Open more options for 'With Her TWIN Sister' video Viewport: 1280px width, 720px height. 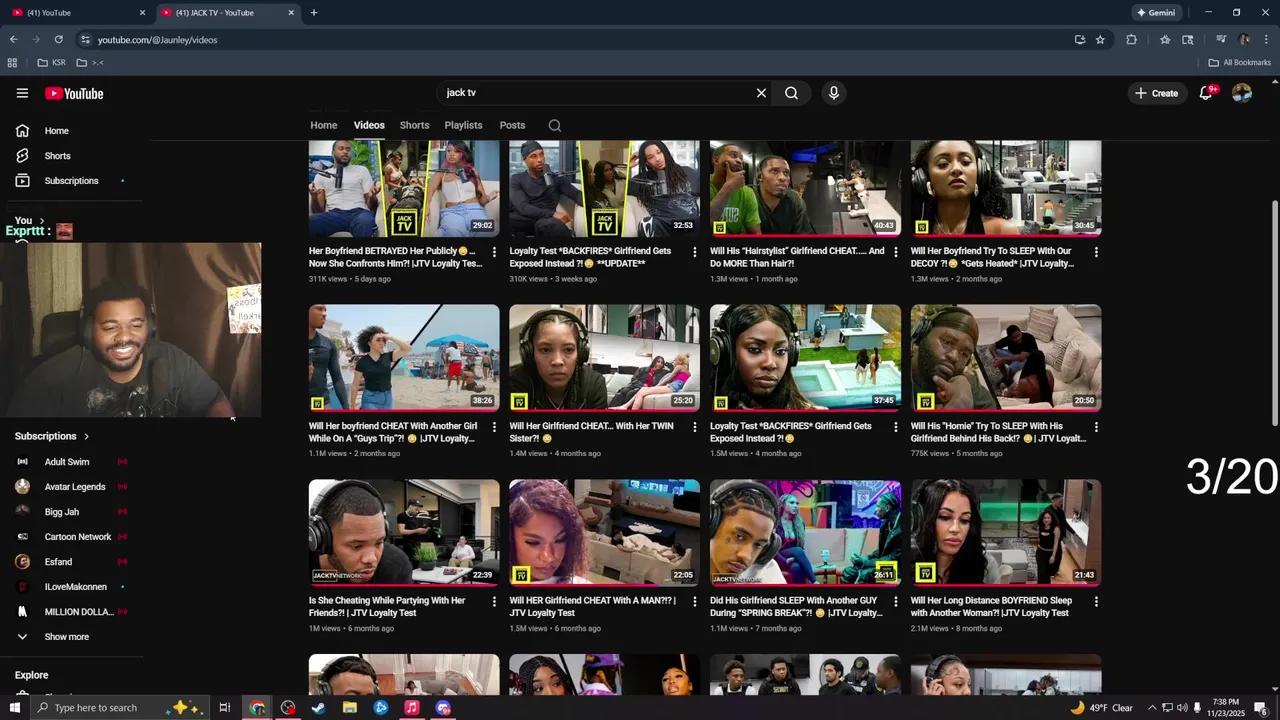click(x=695, y=427)
